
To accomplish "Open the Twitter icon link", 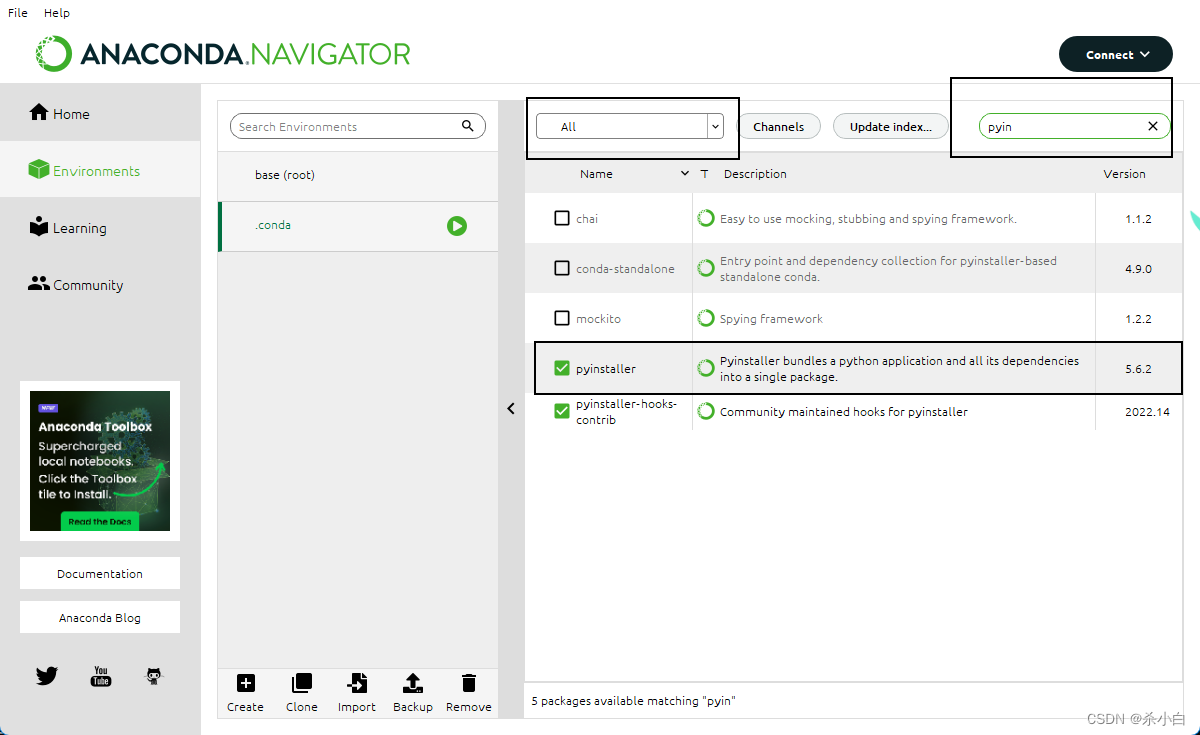I will [x=47, y=676].
